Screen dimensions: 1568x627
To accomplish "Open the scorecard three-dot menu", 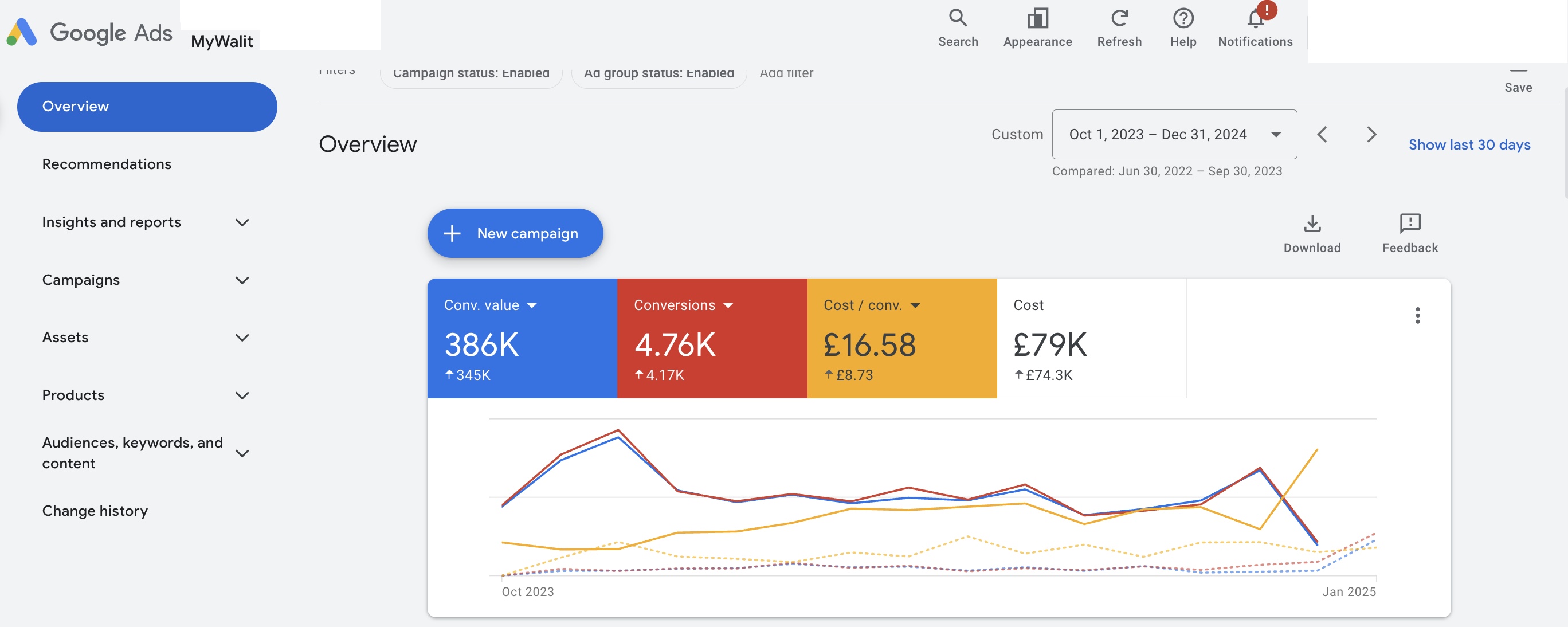I will pyautogui.click(x=1417, y=315).
